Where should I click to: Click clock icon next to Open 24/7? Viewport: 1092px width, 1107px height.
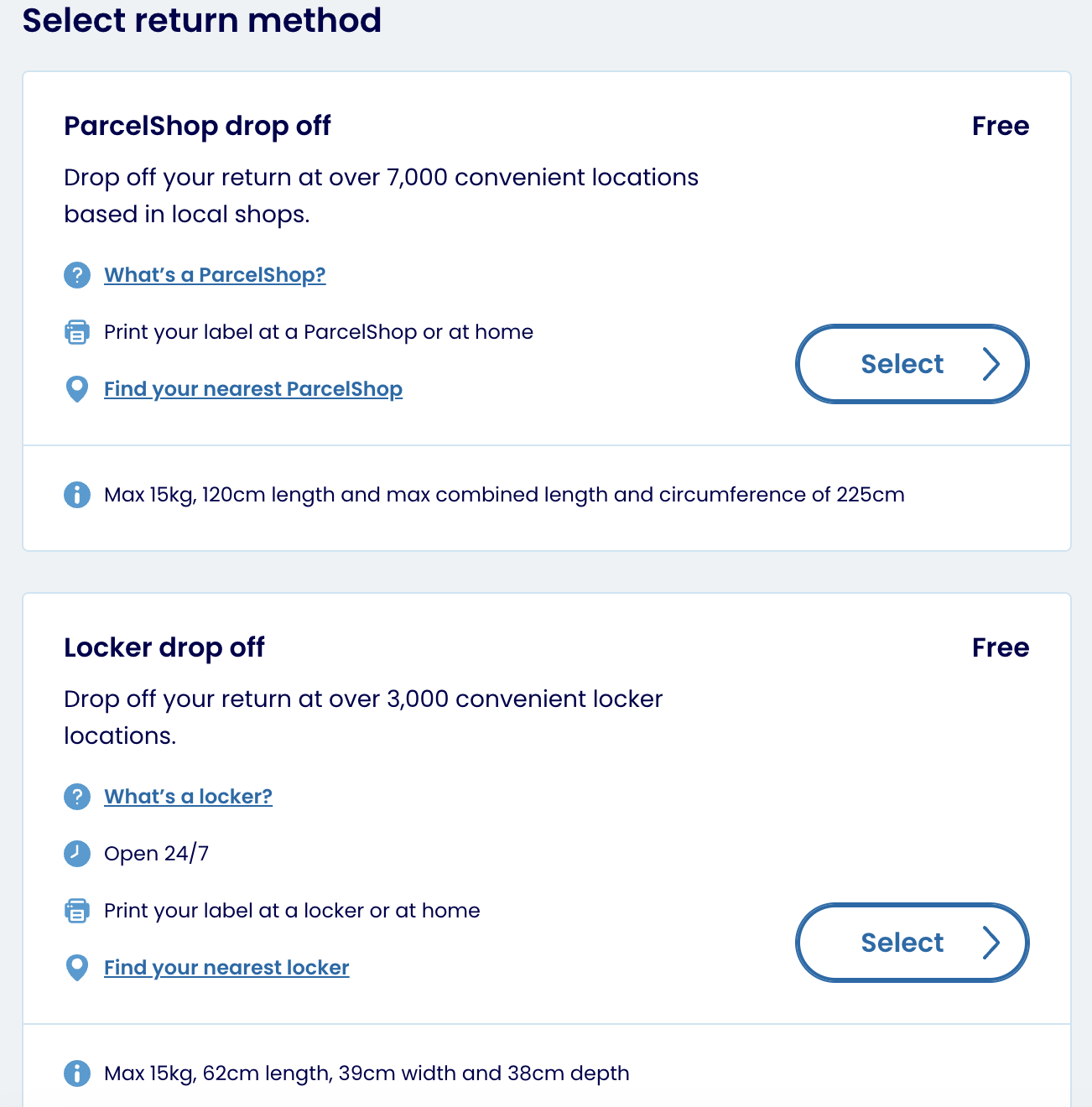tap(77, 854)
